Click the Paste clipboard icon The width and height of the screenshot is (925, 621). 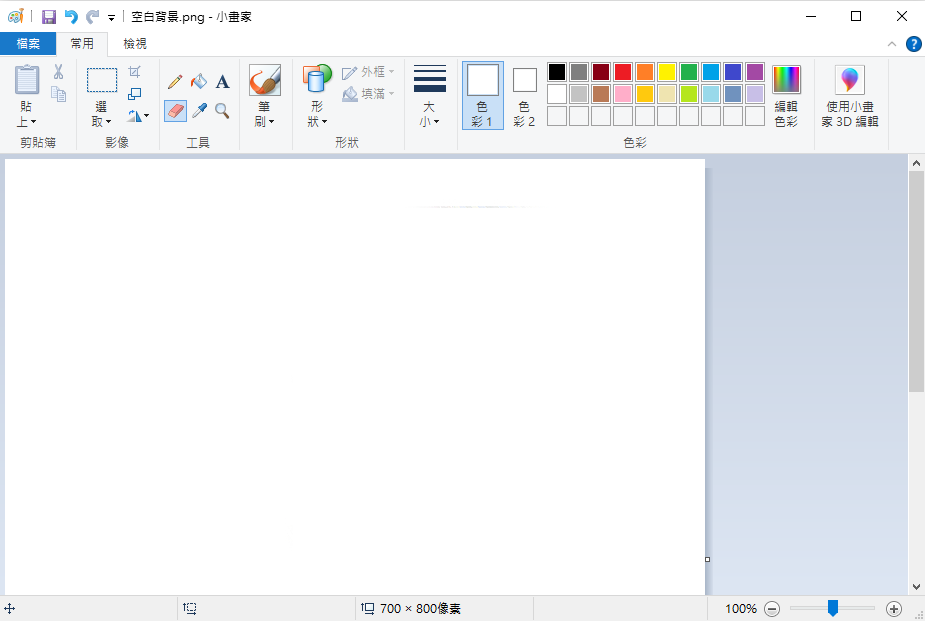point(27,79)
